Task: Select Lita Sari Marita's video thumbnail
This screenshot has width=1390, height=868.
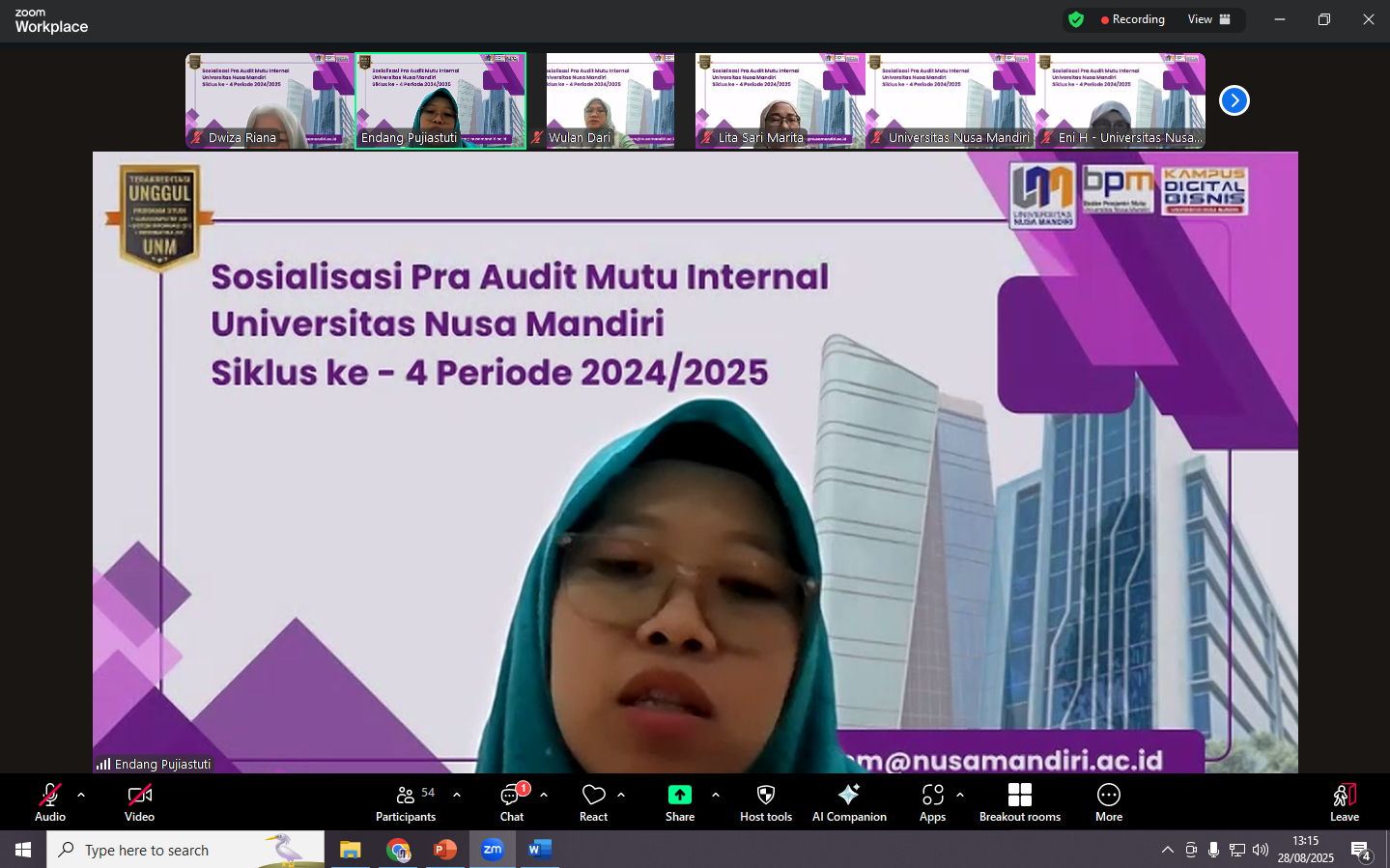Action: (x=780, y=100)
